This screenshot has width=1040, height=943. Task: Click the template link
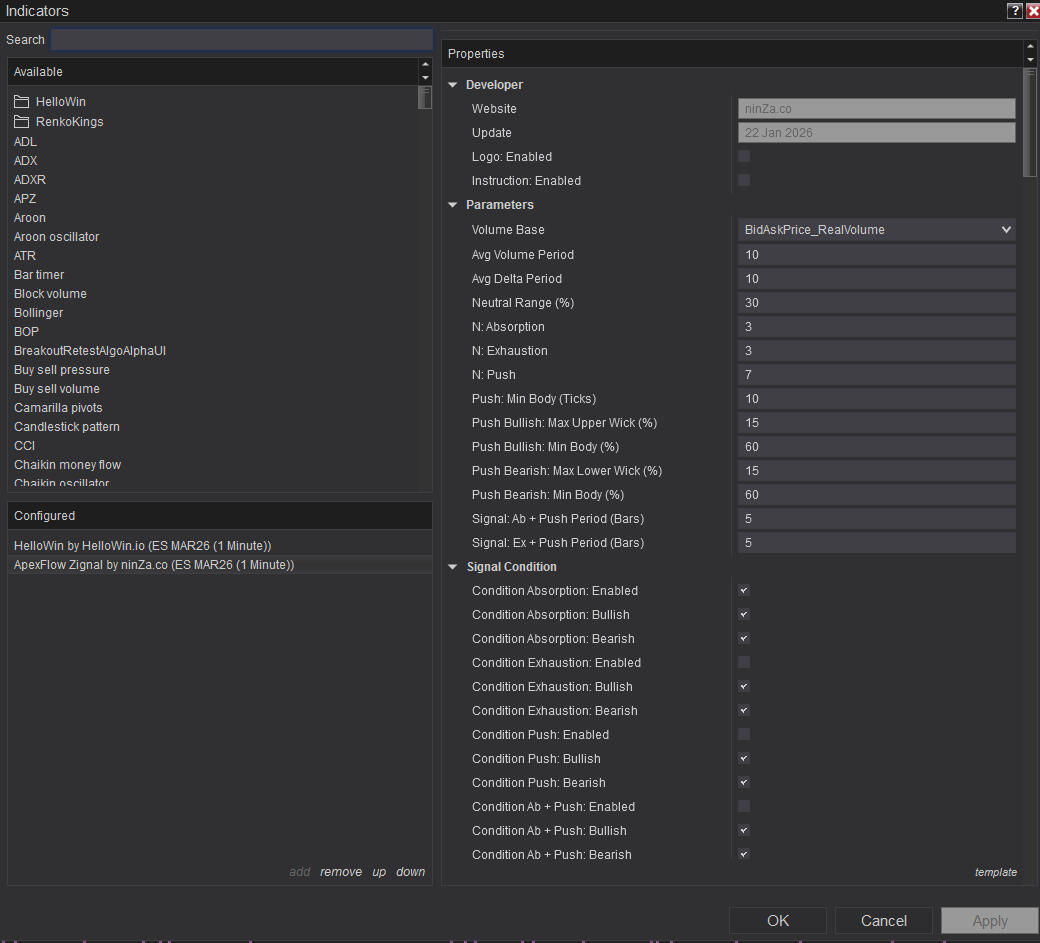coord(995,872)
